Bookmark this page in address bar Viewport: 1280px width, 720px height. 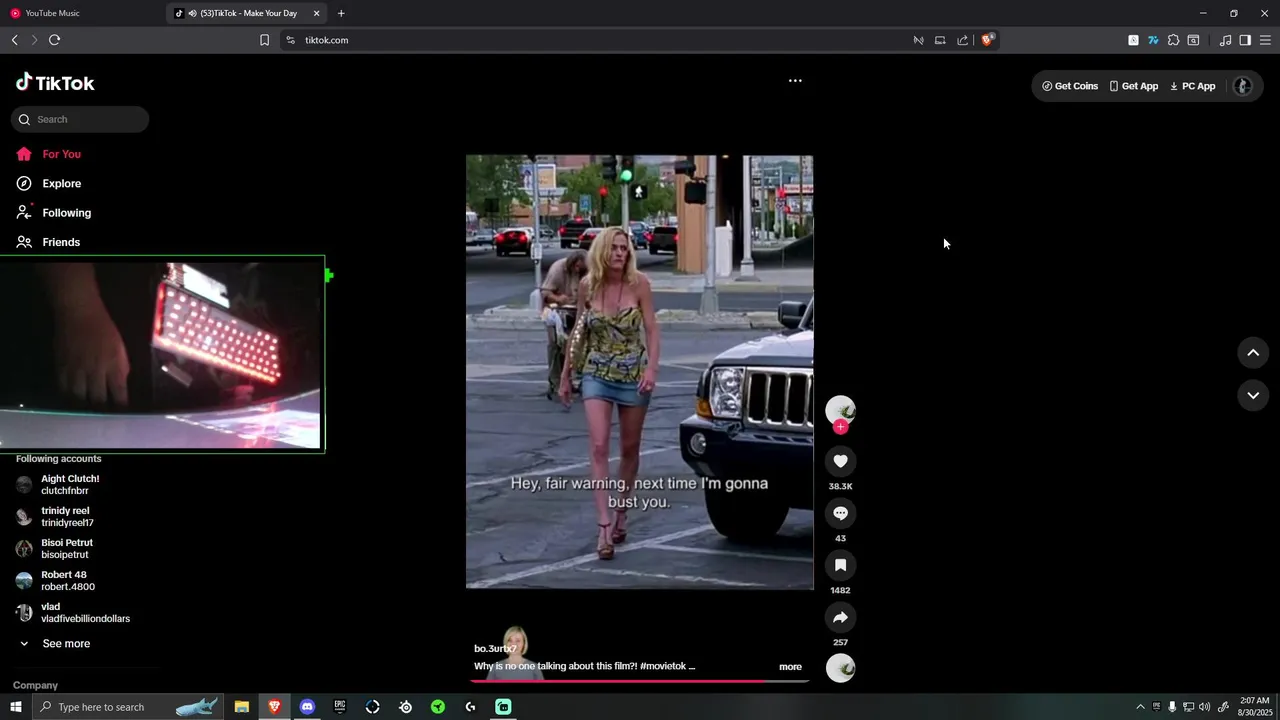coord(264,40)
